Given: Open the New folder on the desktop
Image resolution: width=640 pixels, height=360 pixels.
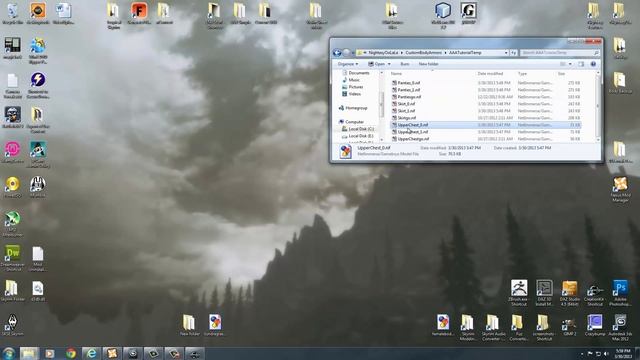Looking at the screenshot, I should (190, 325).
